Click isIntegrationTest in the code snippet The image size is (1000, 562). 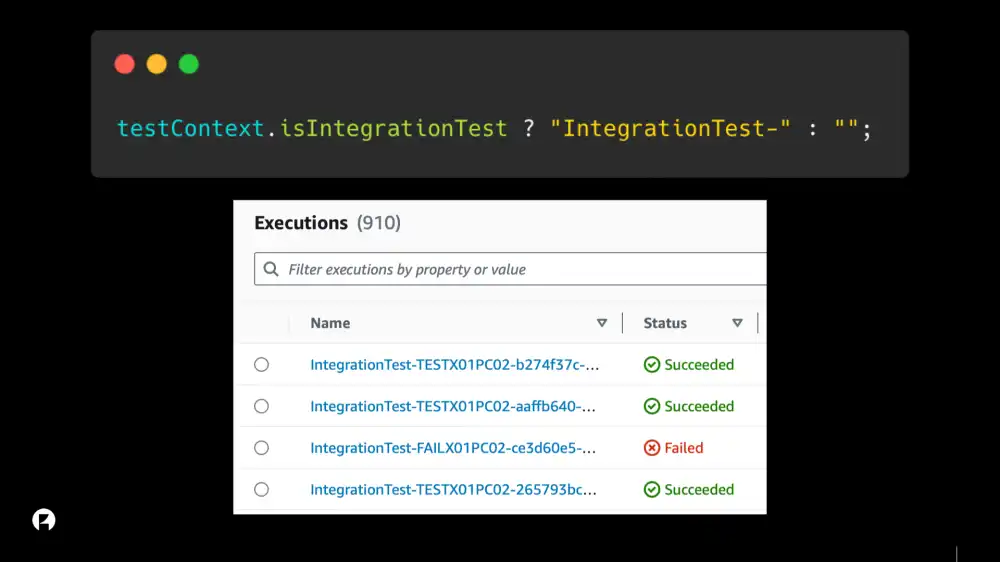(393, 128)
